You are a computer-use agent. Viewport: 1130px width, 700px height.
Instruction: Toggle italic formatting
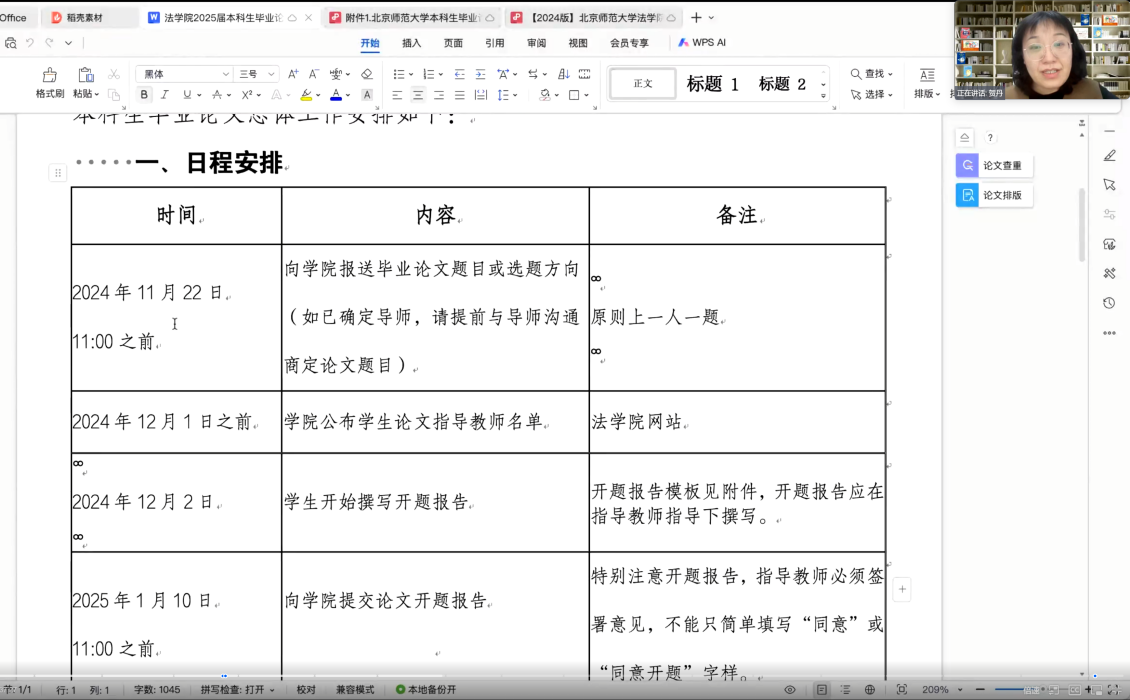[165, 95]
